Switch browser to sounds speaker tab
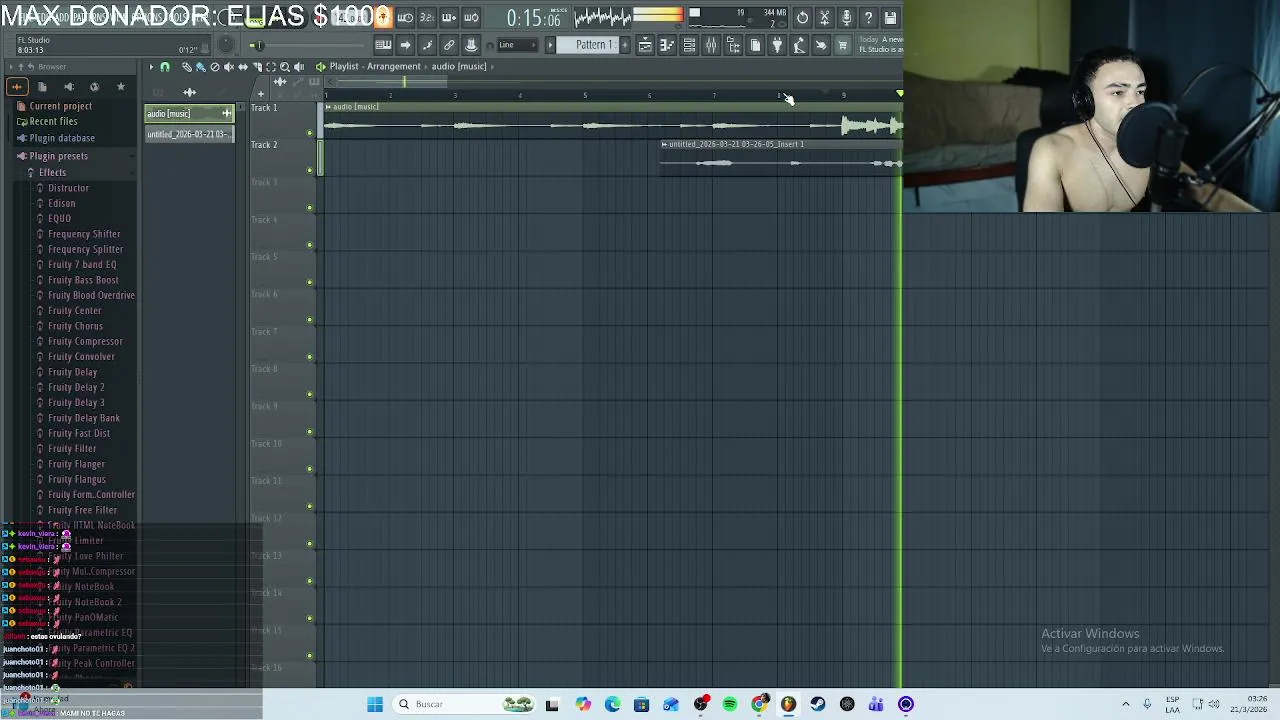The image size is (1280, 720). click(x=69, y=87)
